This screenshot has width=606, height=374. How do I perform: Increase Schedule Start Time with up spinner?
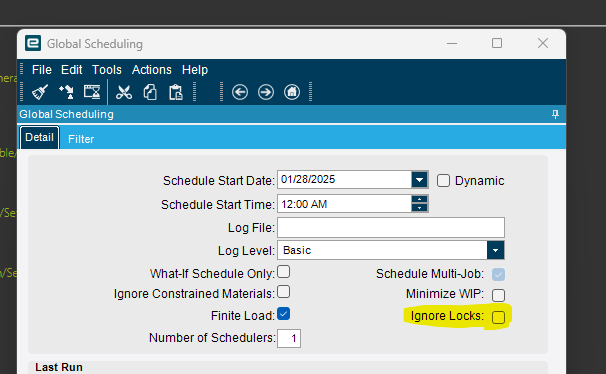(x=419, y=199)
